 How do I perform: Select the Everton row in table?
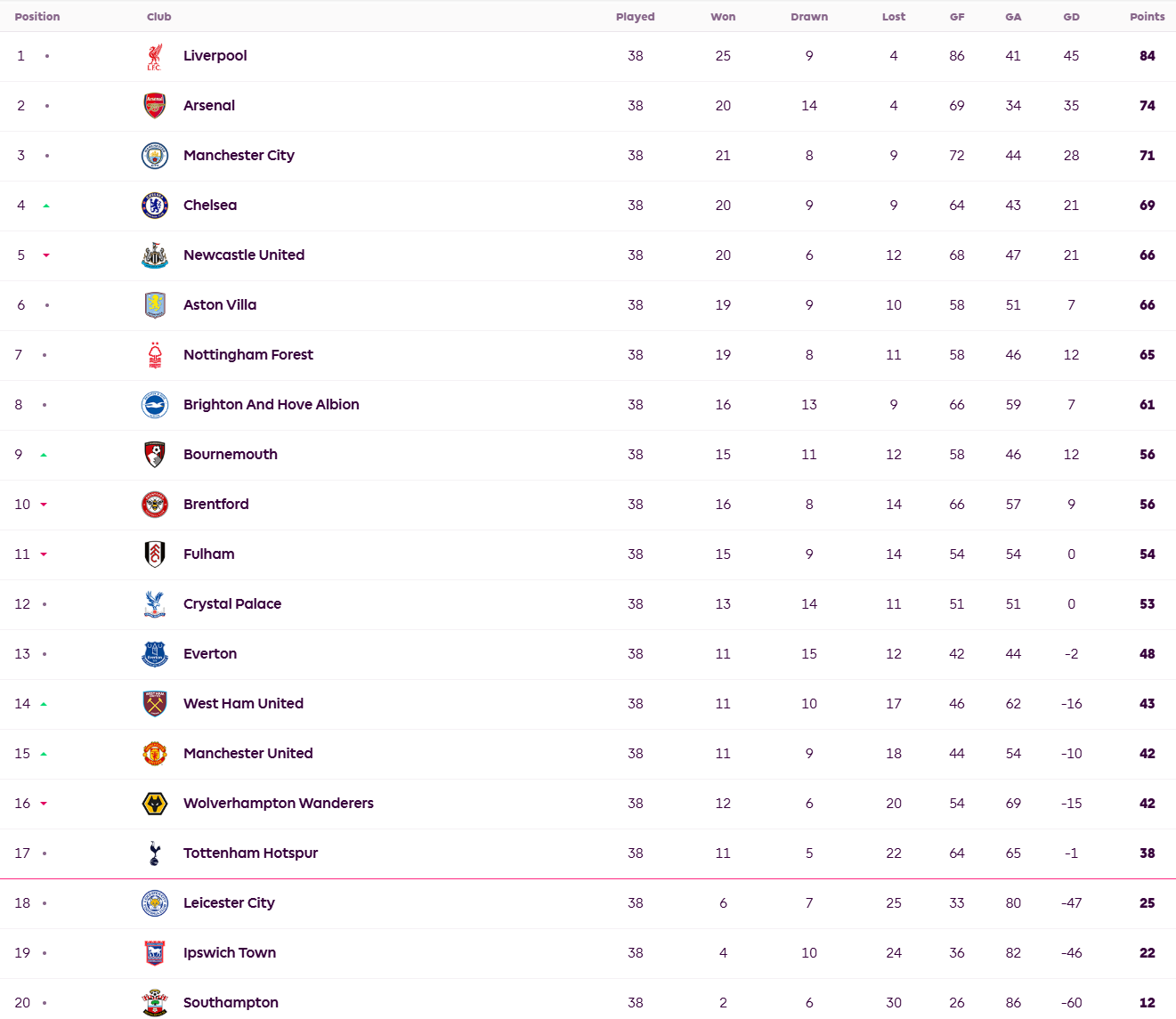588,654
